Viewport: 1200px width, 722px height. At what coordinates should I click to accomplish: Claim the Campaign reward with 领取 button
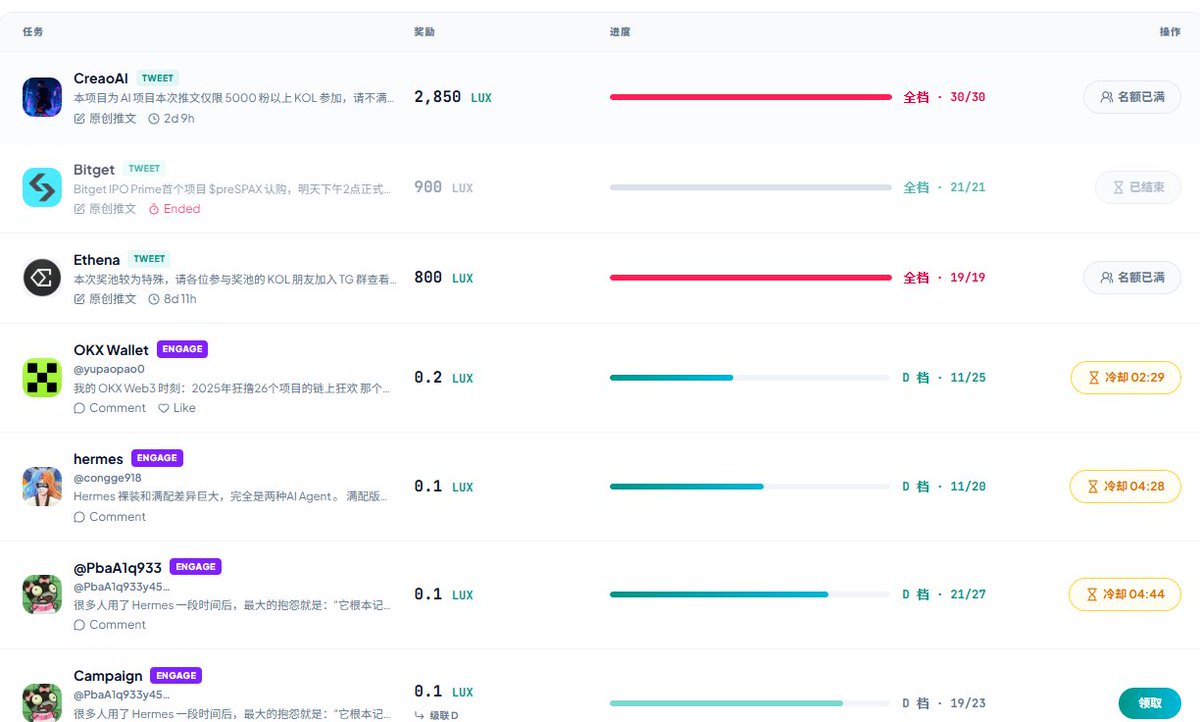pos(1150,703)
